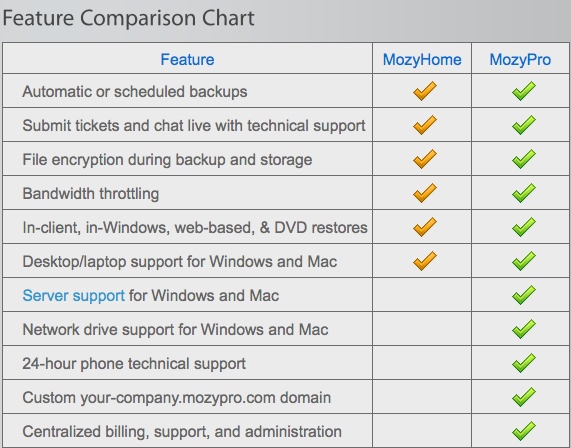Click the Feature Comparison Chart title

[x=128, y=18]
